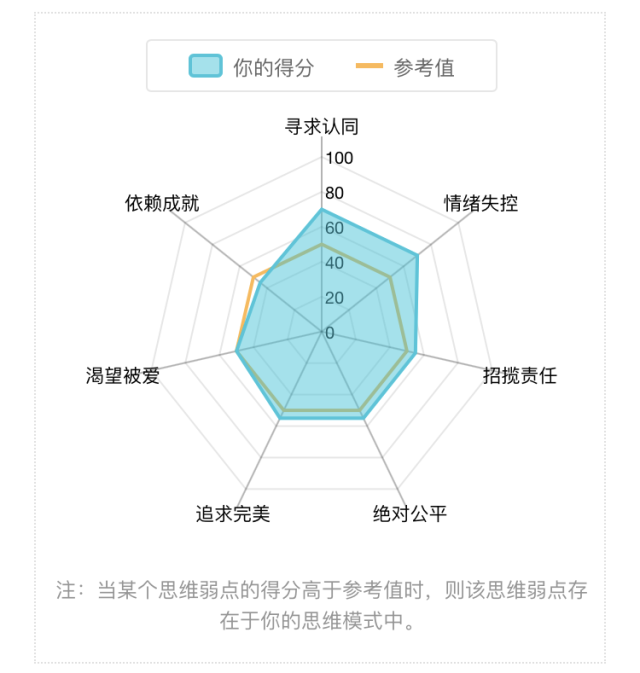Click the 20 scale value
The height and width of the screenshot is (673, 640).
(x=335, y=298)
